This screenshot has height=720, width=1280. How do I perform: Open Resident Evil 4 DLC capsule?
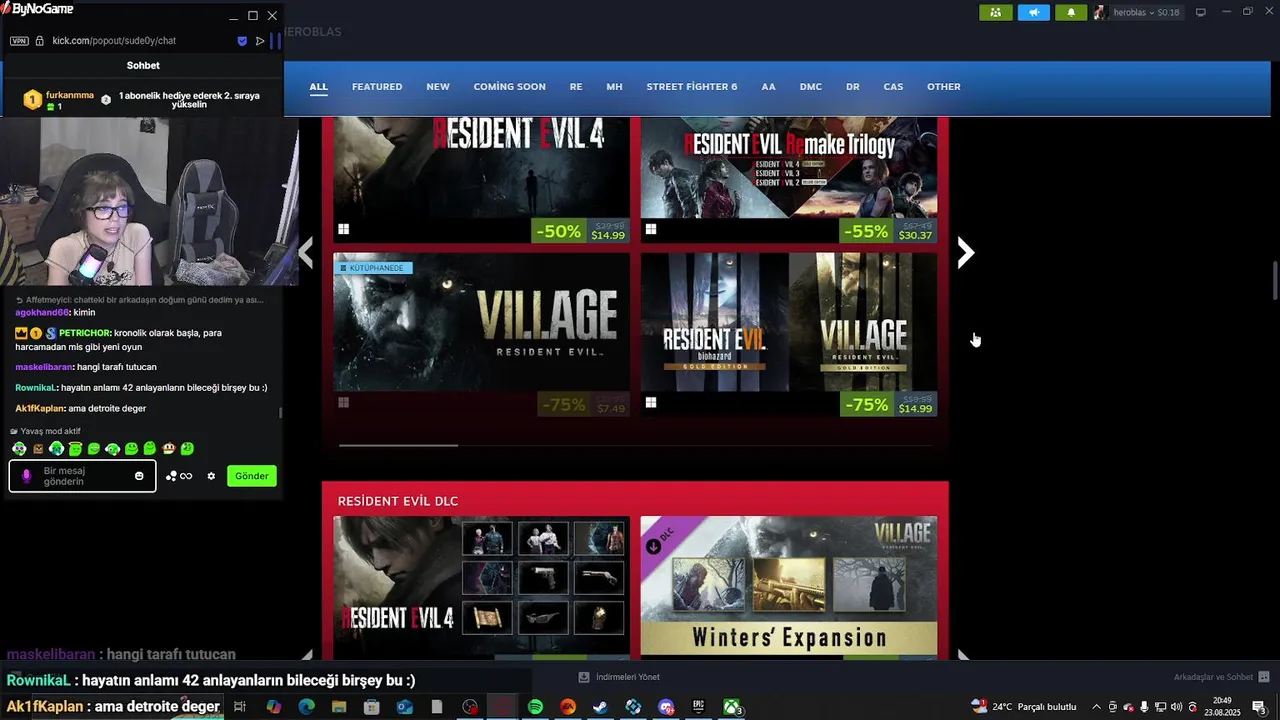[x=481, y=587]
